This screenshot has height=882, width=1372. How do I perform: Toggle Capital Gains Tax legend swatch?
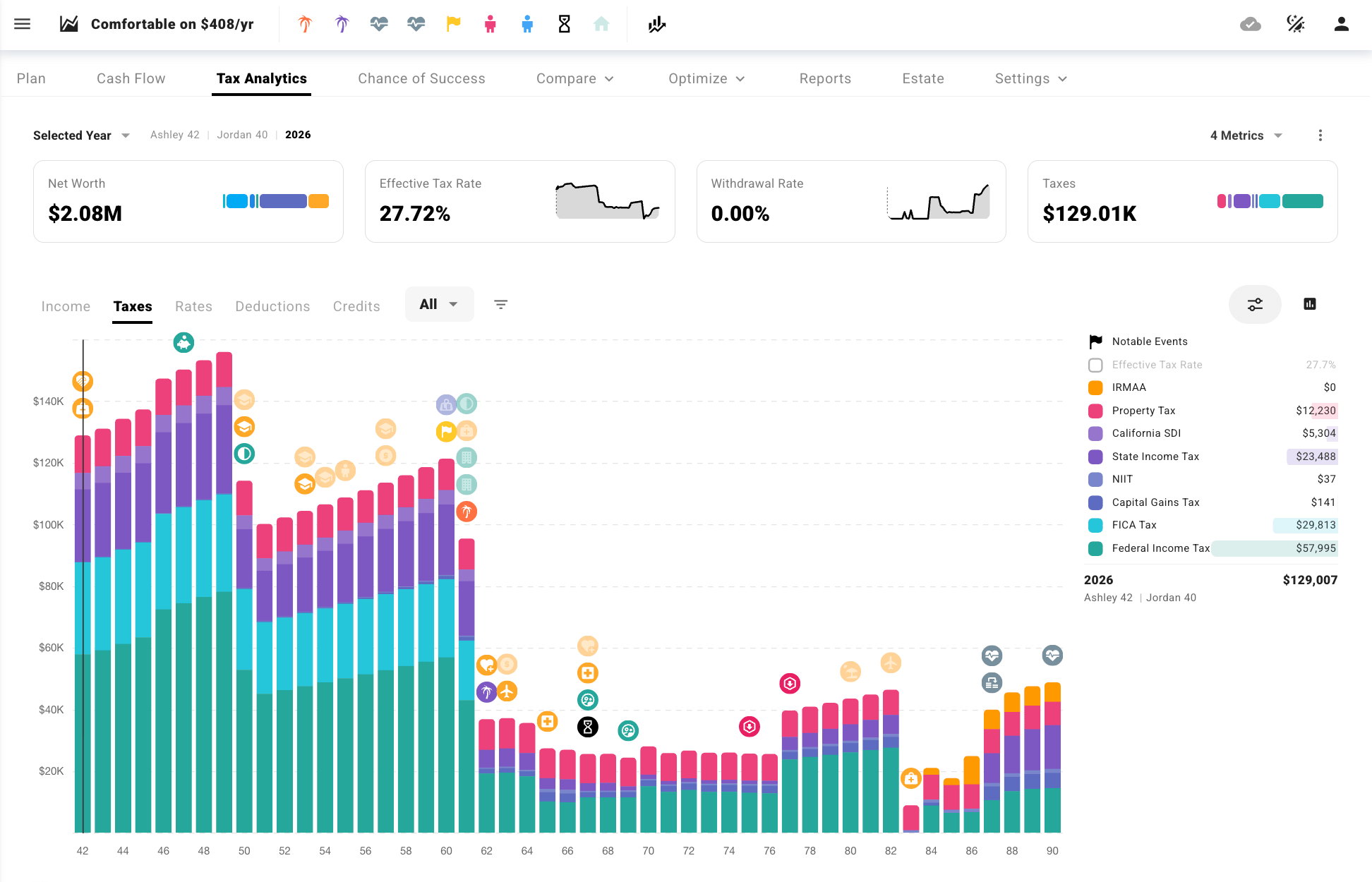pos(1095,502)
